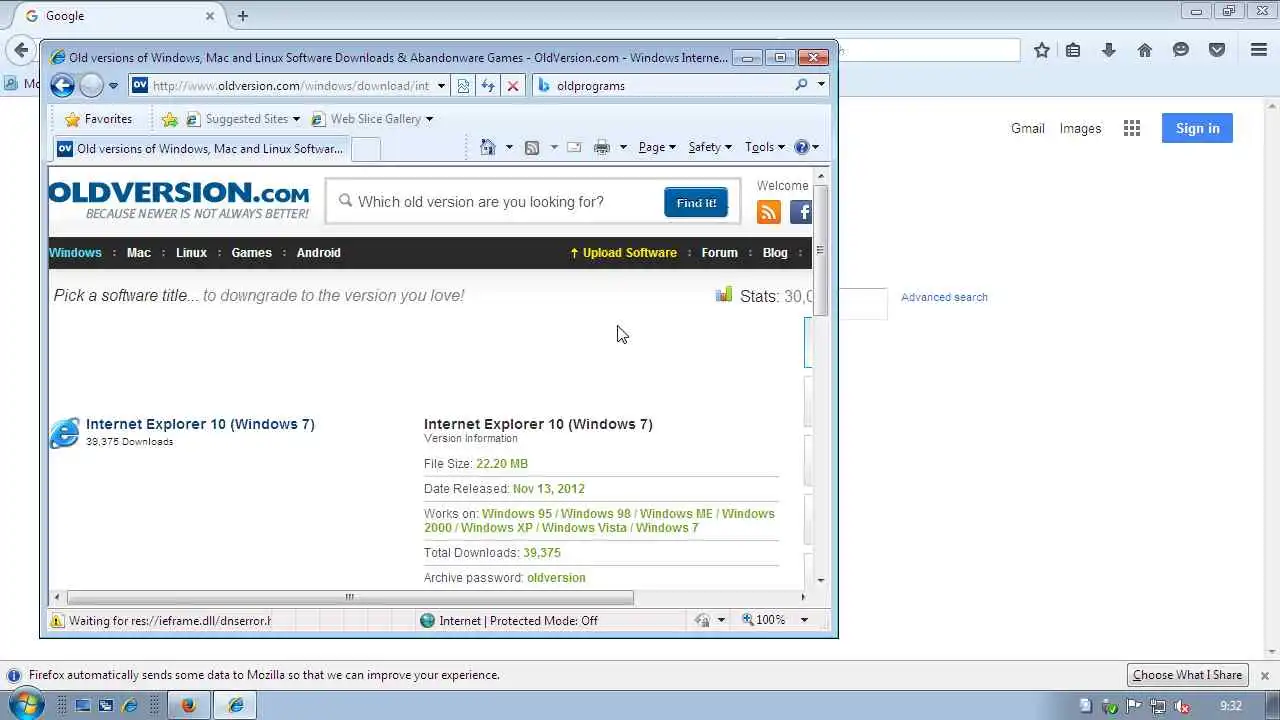1280x720 pixels.
Task: Open Google apps grid icon
Action: (x=1132, y=128)
